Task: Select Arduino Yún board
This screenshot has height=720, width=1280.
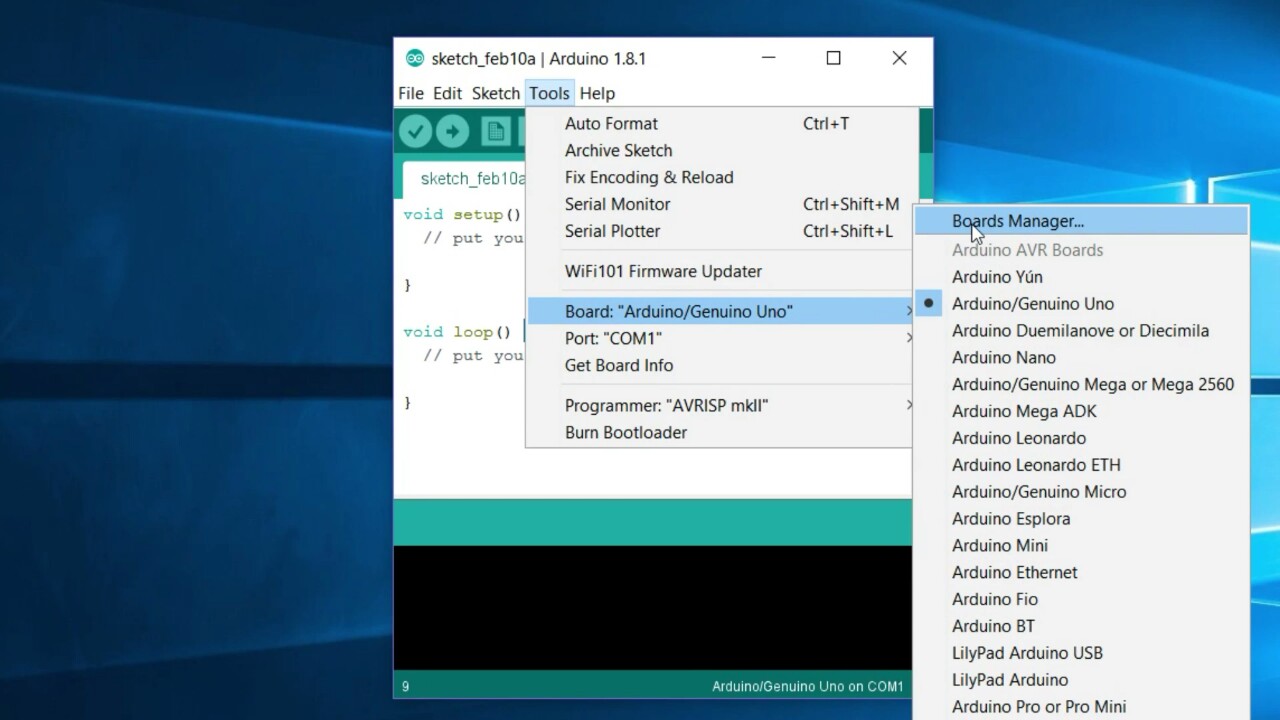Action: [x=1082, y=277]
